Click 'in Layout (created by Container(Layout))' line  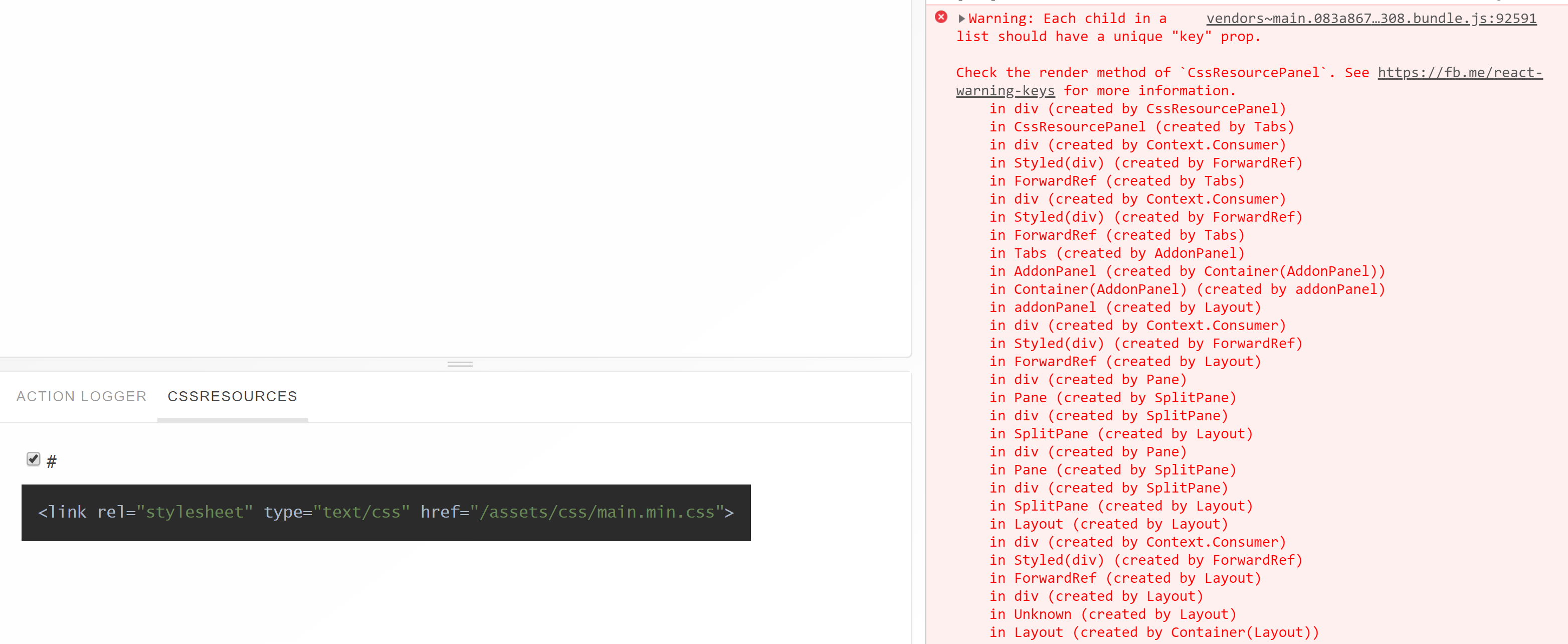pos(1154,632)
